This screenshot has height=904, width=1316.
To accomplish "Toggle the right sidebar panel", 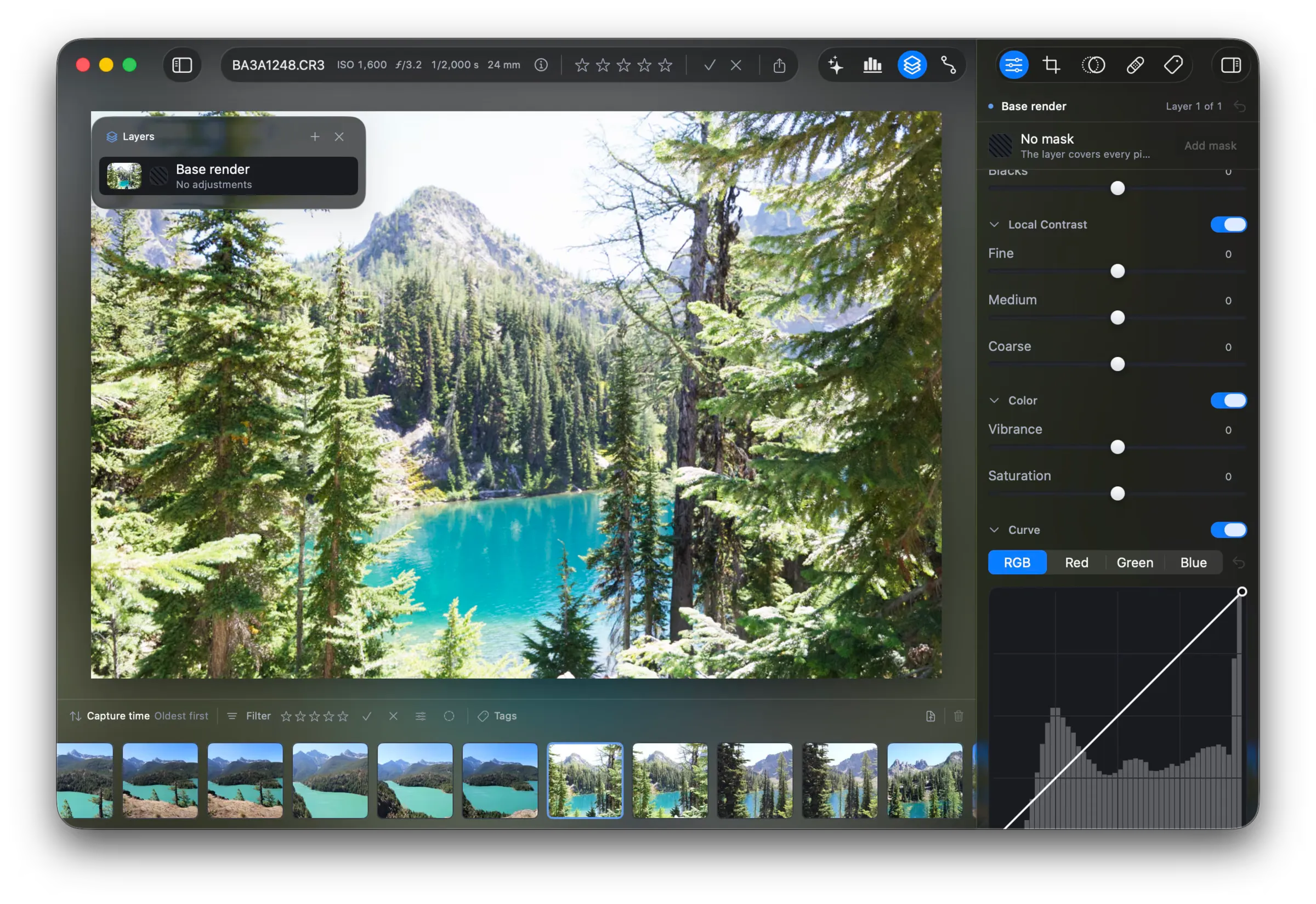I will pyautogui.click(x=1230, y=65).
